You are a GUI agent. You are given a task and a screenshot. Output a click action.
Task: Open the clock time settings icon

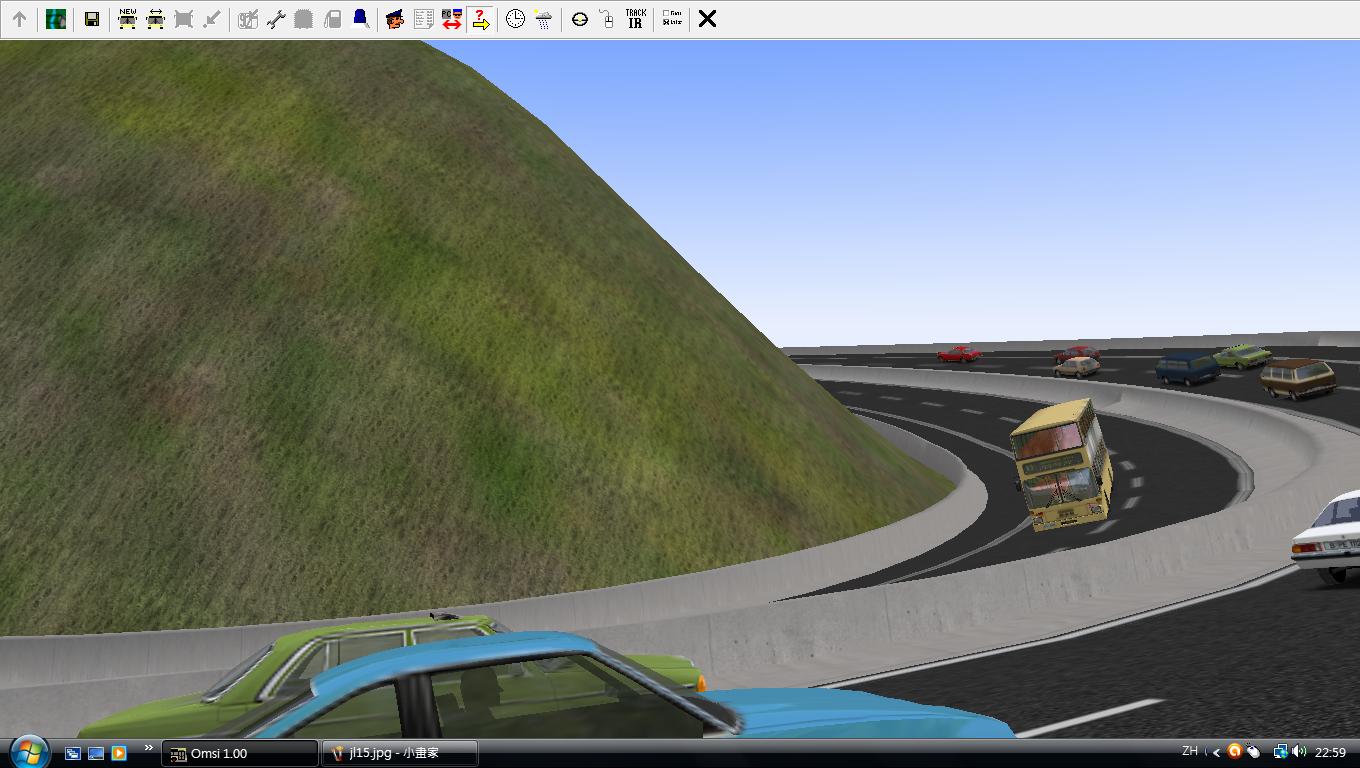[x=515, y=19]
